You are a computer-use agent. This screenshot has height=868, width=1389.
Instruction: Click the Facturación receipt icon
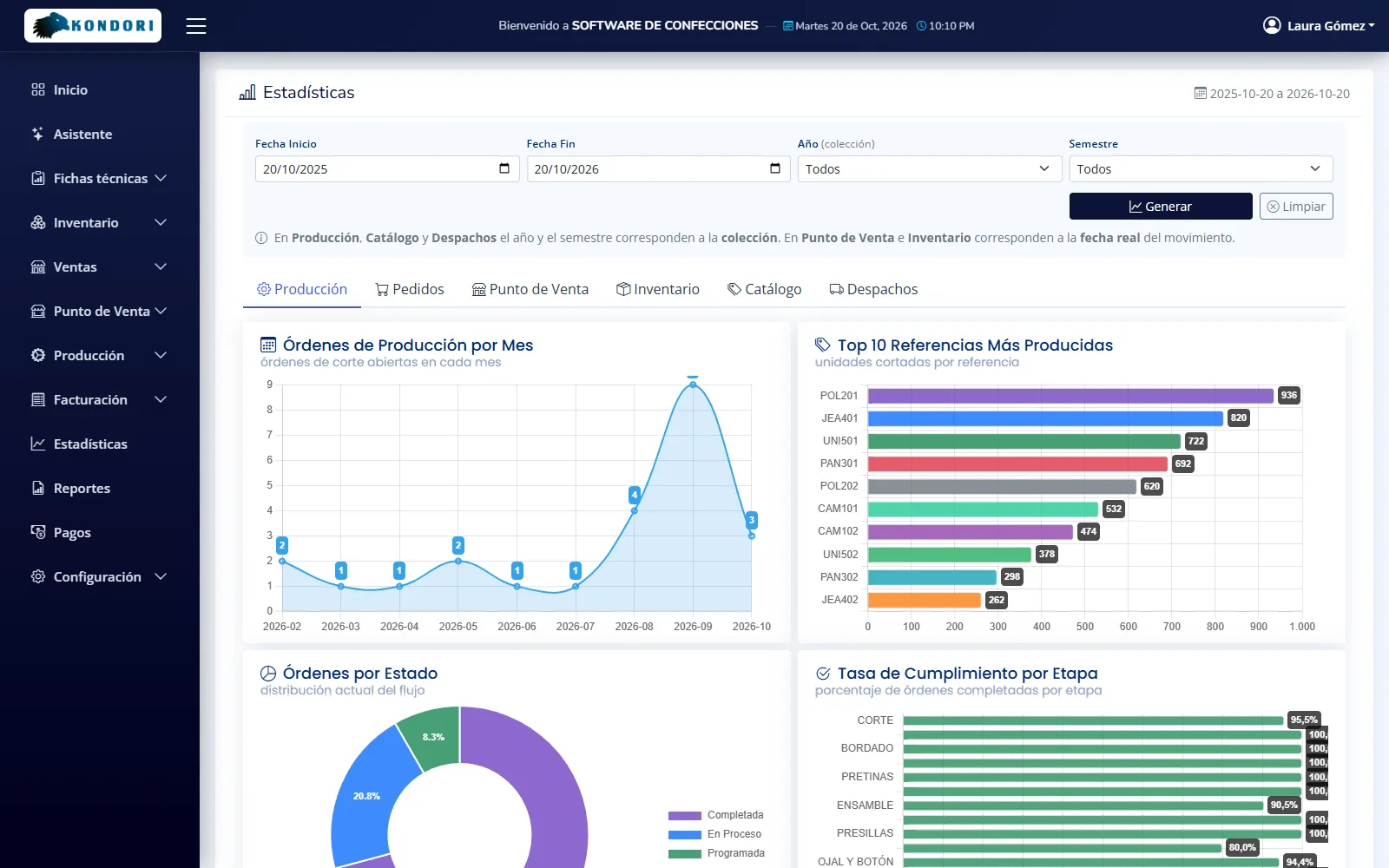point(38,399)
